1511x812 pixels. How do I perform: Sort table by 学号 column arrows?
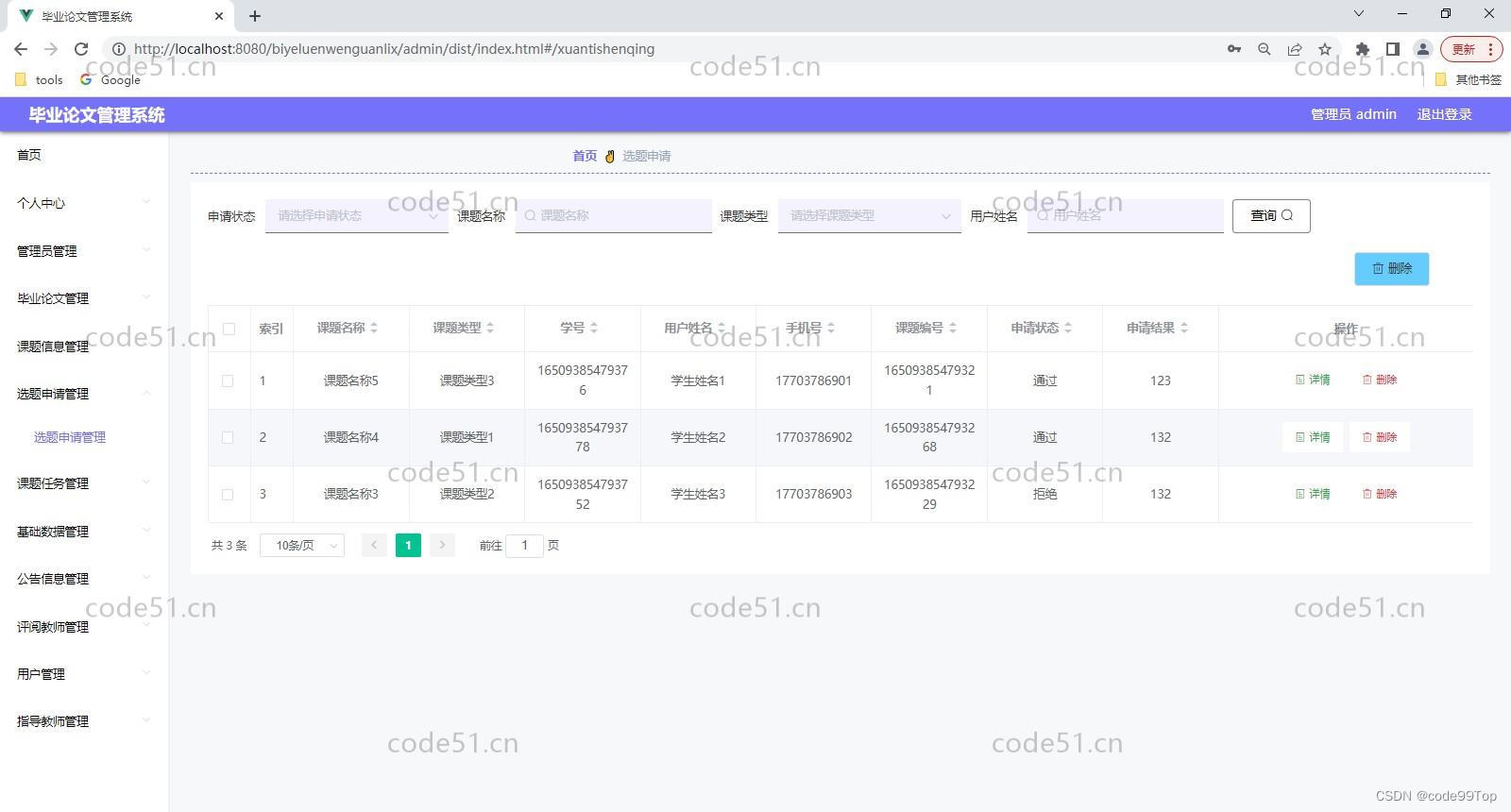pos(594,329)
